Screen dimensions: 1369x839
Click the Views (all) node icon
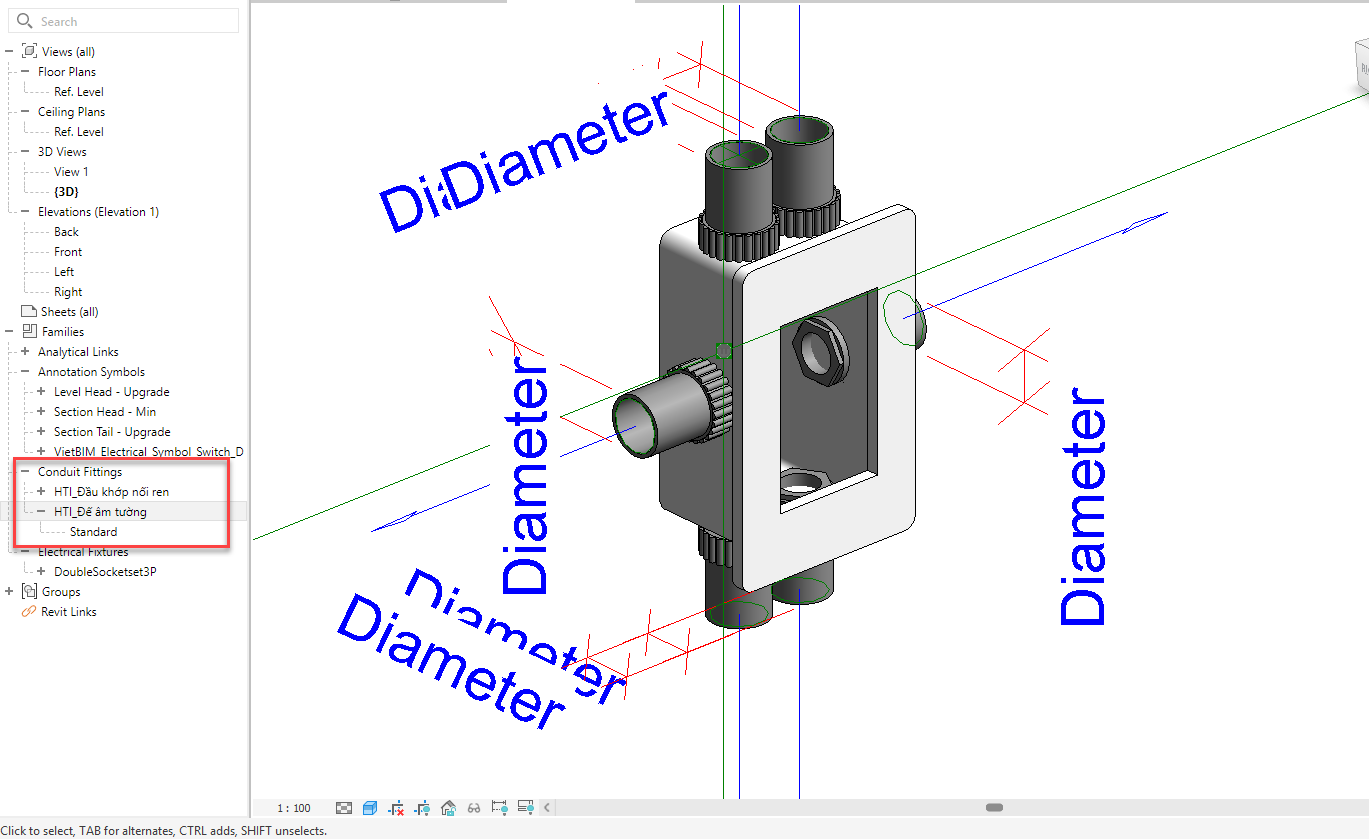pos(29,51)
